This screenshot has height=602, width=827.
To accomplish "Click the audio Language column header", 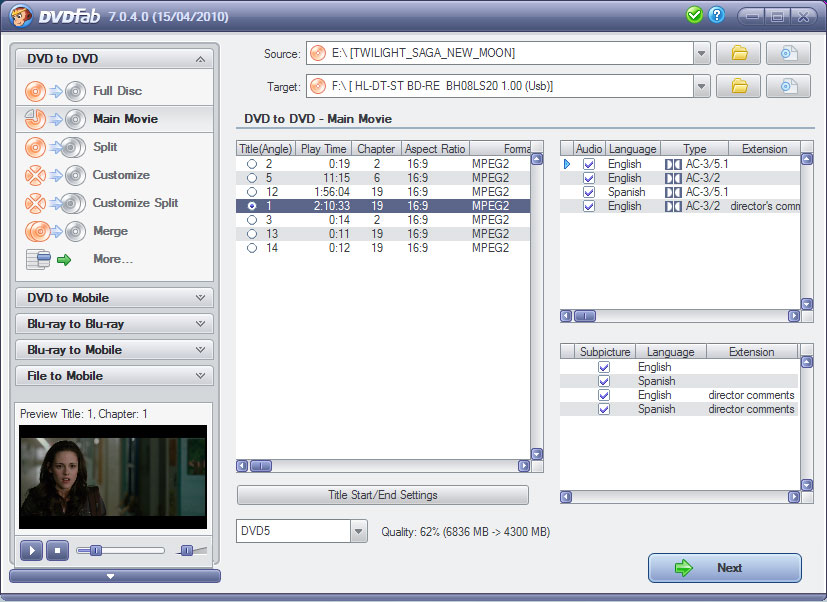I will pyautogui.click(x=632, y=149).
